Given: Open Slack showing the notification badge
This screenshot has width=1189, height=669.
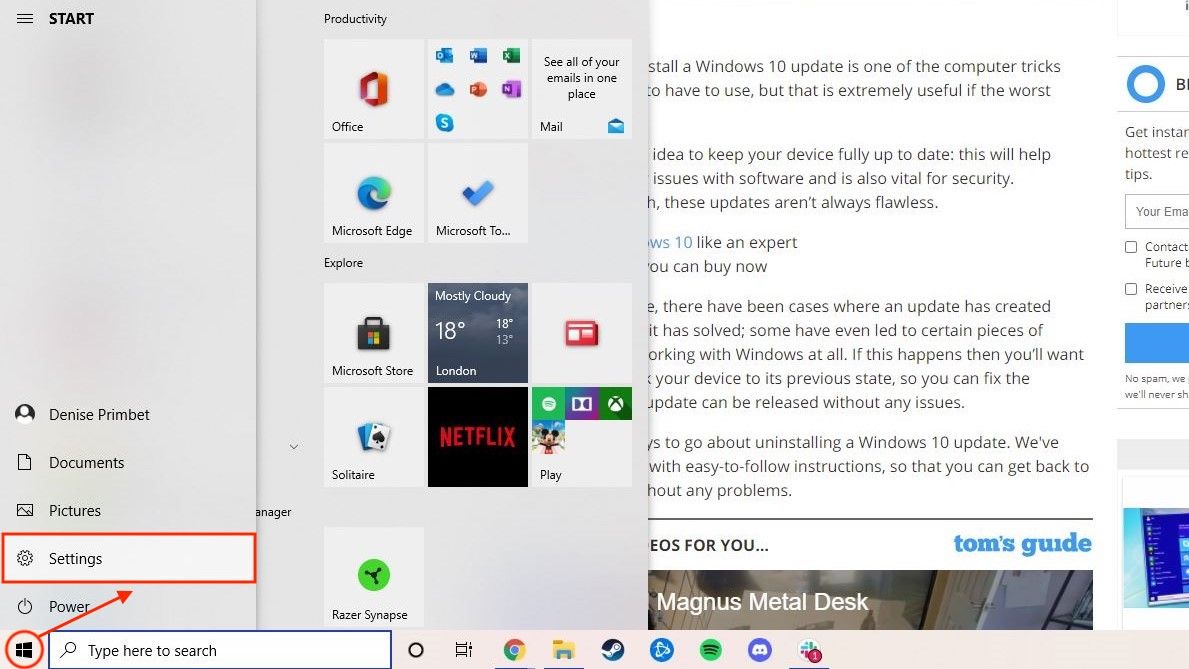Looking at the screenshot, I should [x=808, y=650].
